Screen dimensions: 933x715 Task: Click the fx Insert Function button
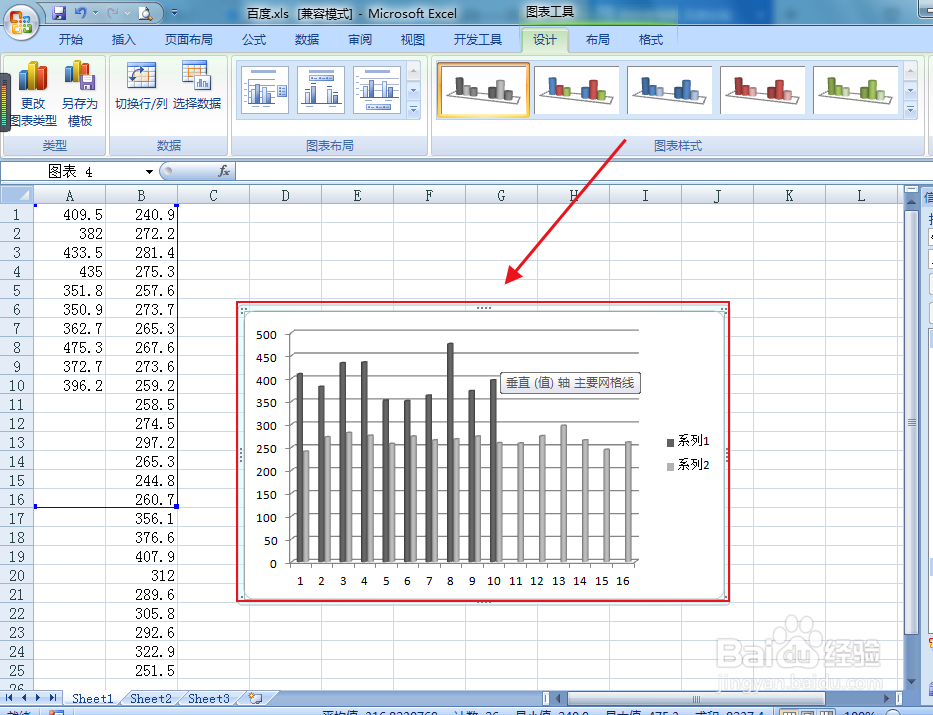pyautogui.click(x=224, y=171)
